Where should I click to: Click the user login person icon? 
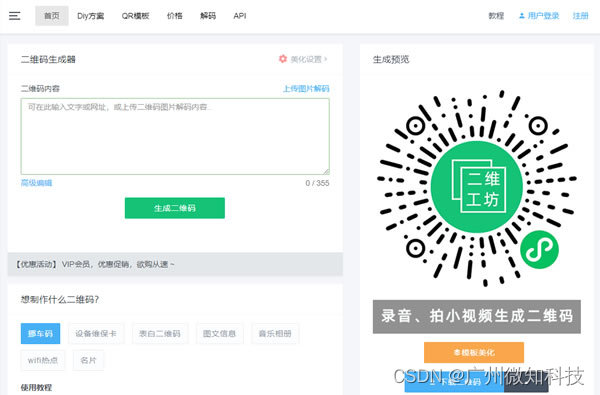[522, 16]
